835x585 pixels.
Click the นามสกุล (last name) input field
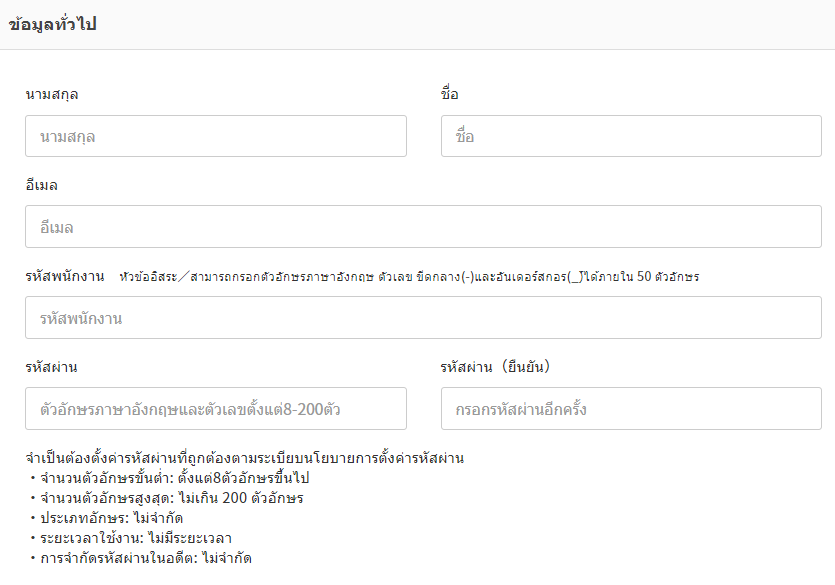215,136
